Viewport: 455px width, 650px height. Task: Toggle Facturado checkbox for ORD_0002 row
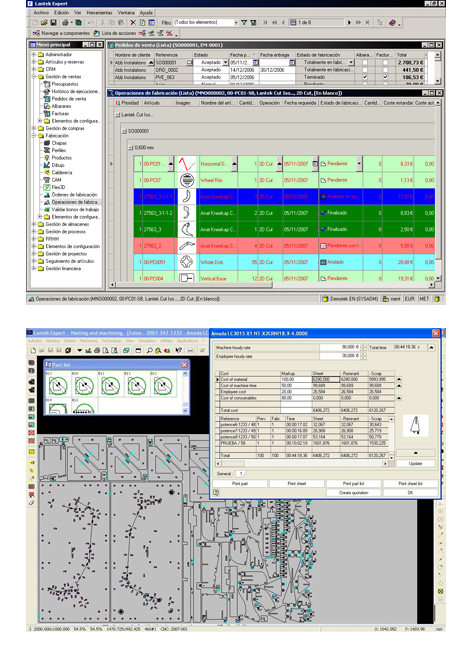click(385, 70)
